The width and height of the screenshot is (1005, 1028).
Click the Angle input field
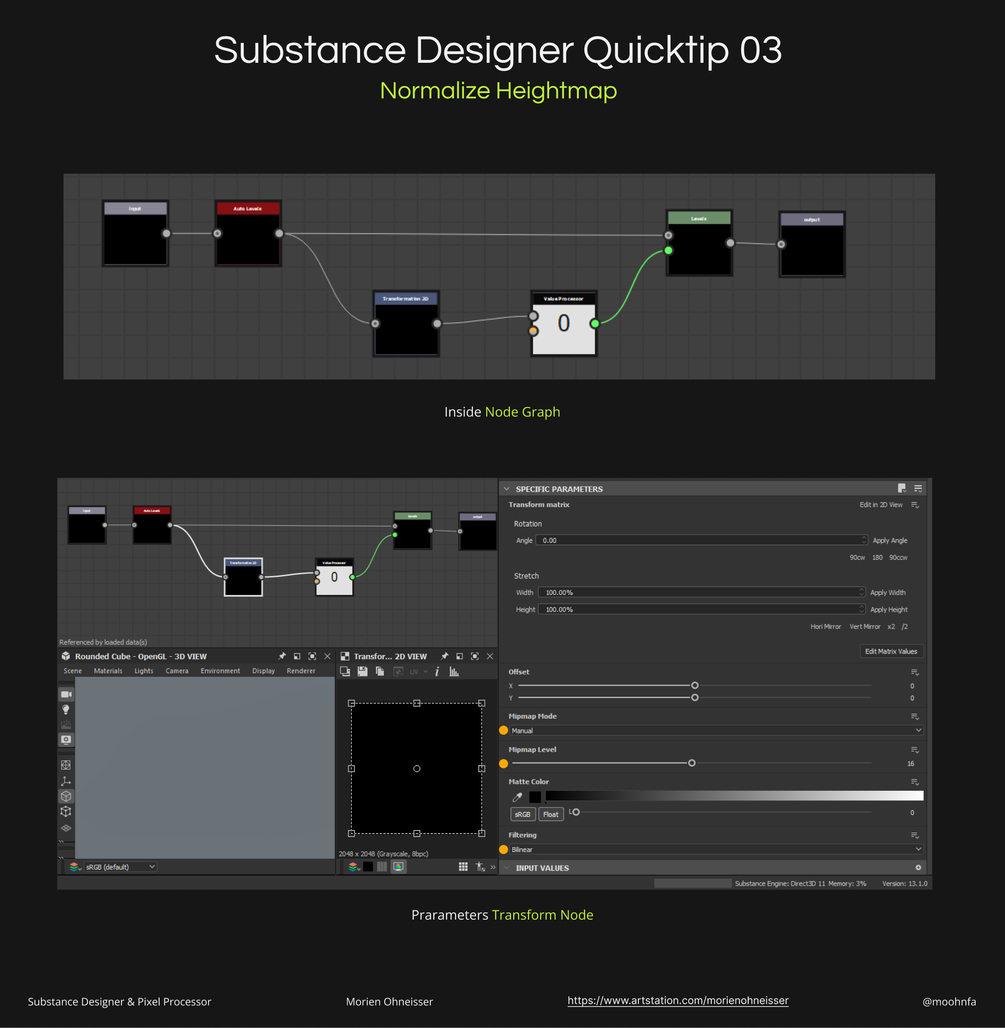pos(701,540)
